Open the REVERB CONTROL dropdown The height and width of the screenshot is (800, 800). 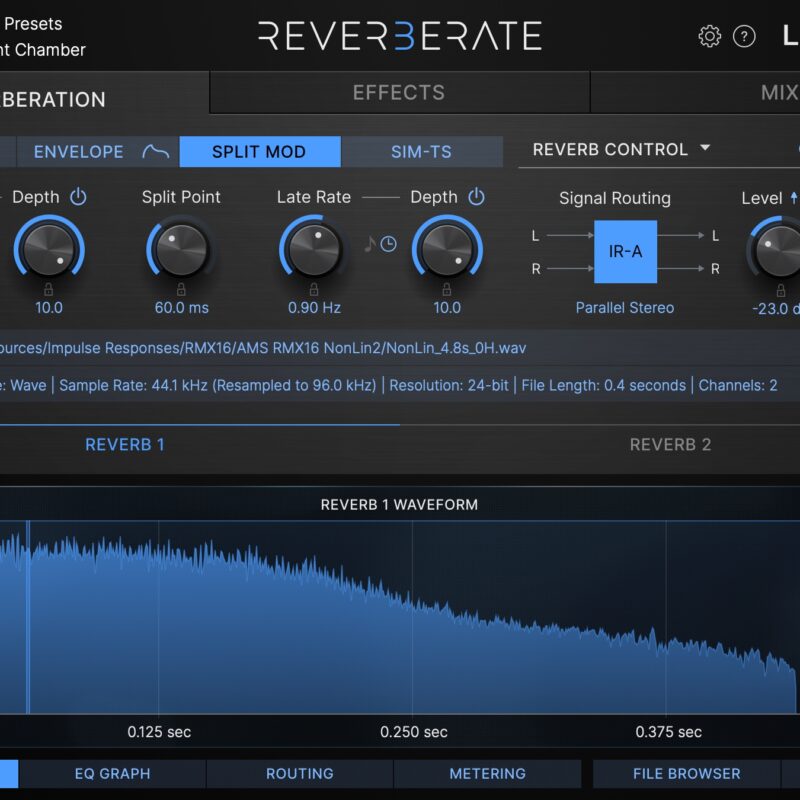pyautogui.click(x=621, y=149)
